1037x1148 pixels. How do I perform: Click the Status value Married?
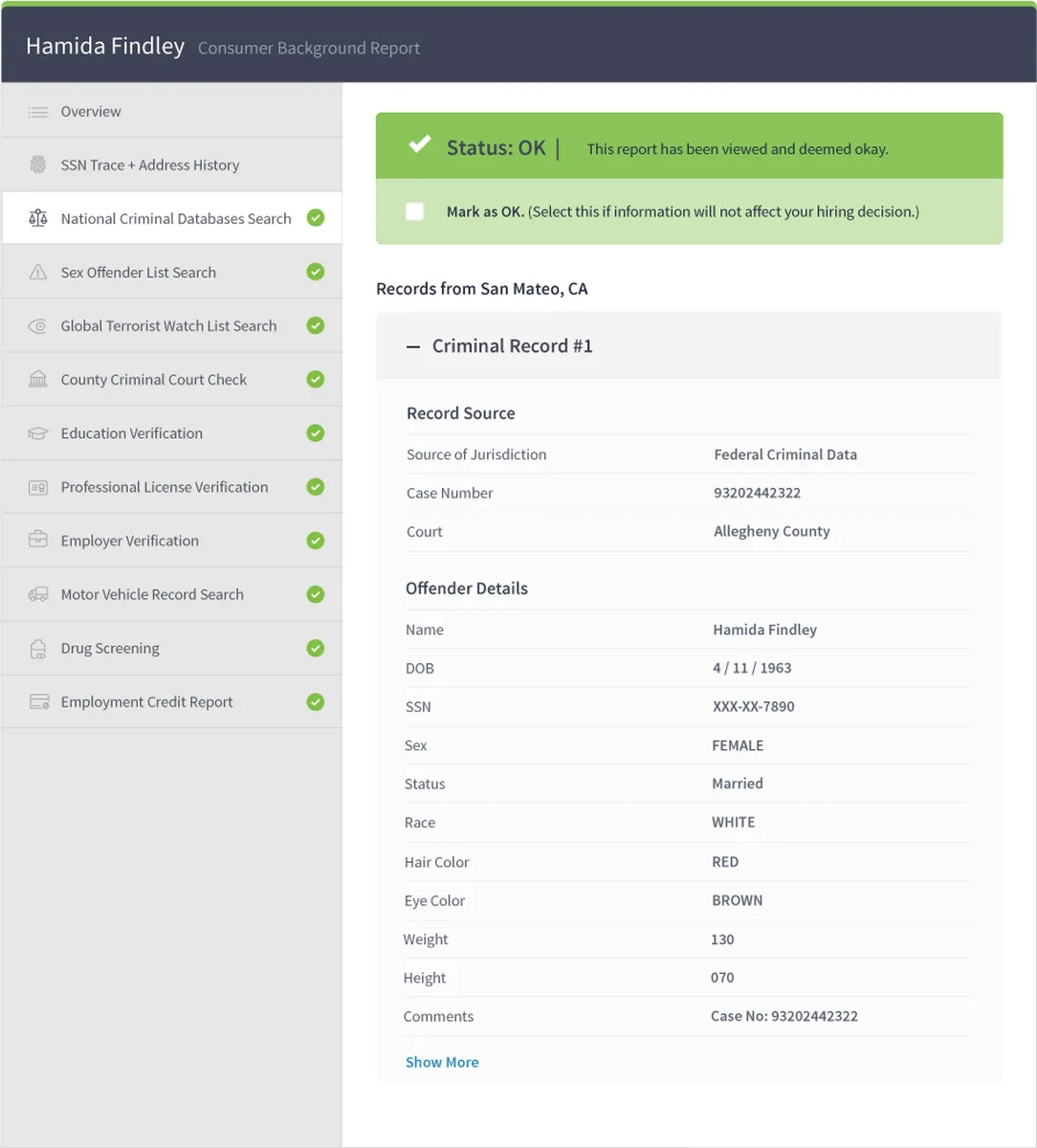[x=738, y=784]
